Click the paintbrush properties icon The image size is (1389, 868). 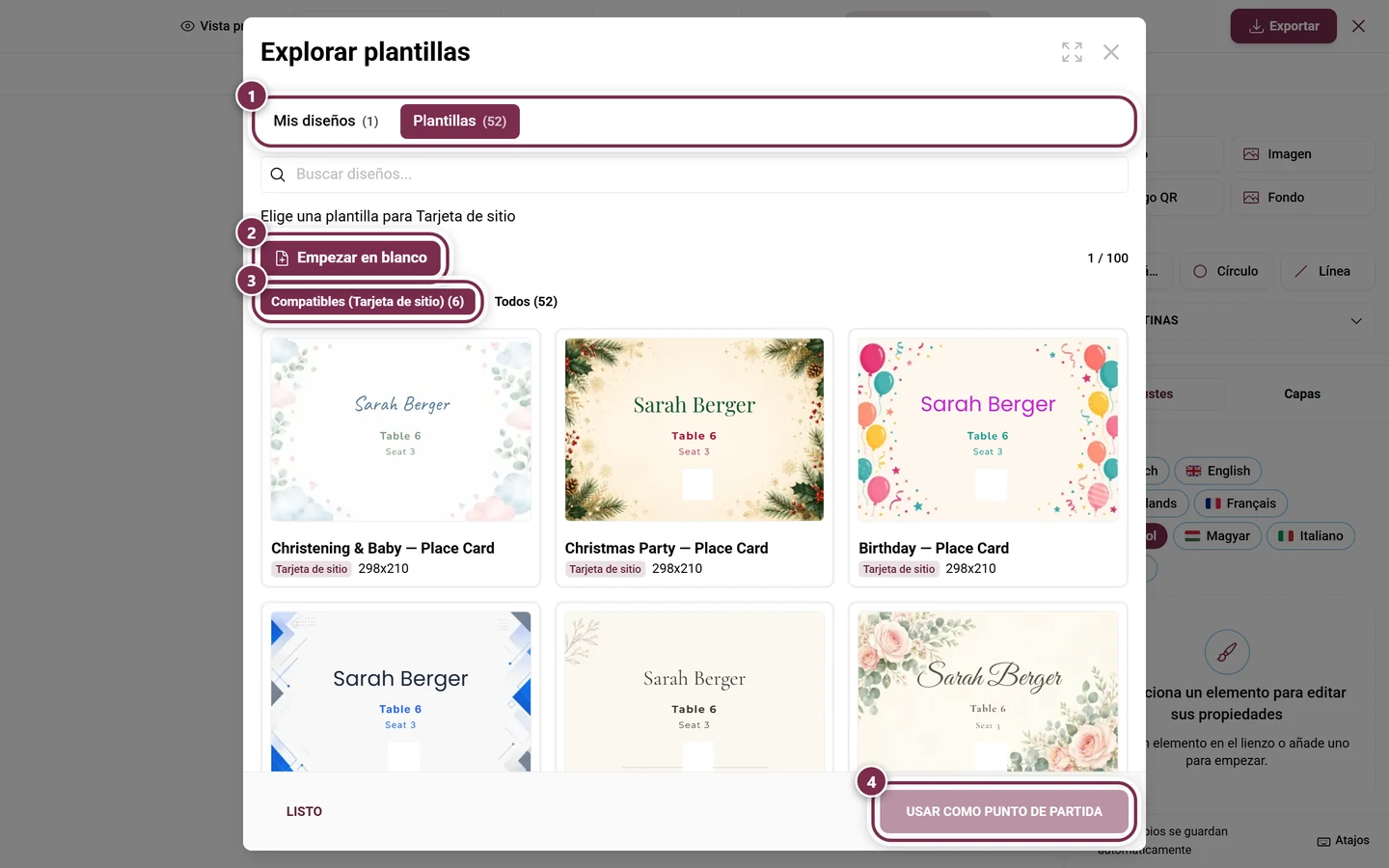pos(1227,653)
